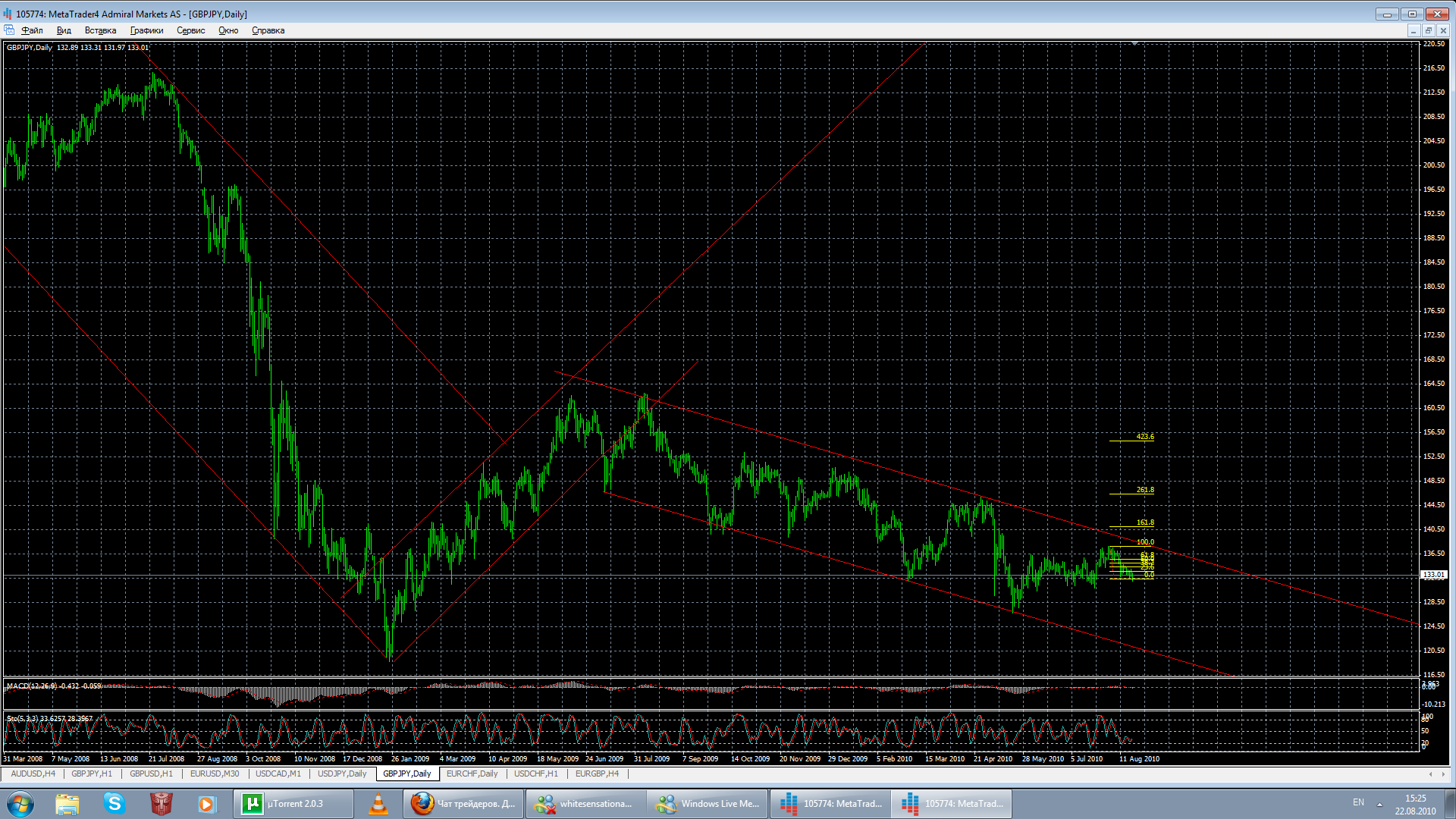This screenshot has width=1456, height=819.
Task: Open the Вставка menu
Action: pos(100,30)
